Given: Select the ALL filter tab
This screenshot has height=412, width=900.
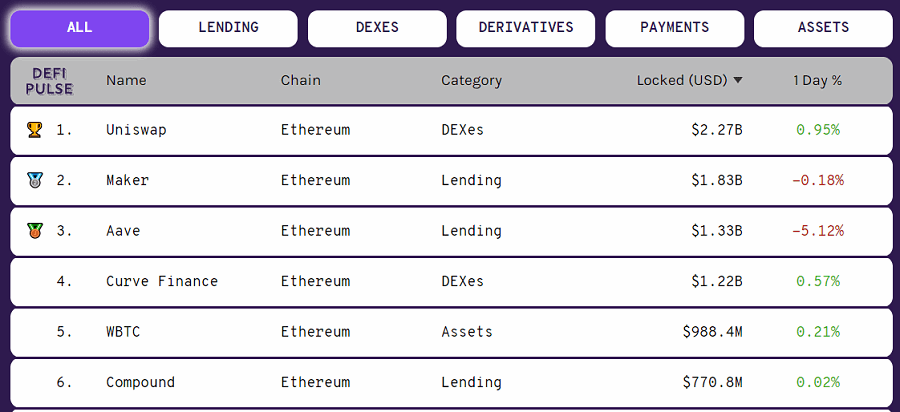Looking at the screenshot, I should pos(80,28).
